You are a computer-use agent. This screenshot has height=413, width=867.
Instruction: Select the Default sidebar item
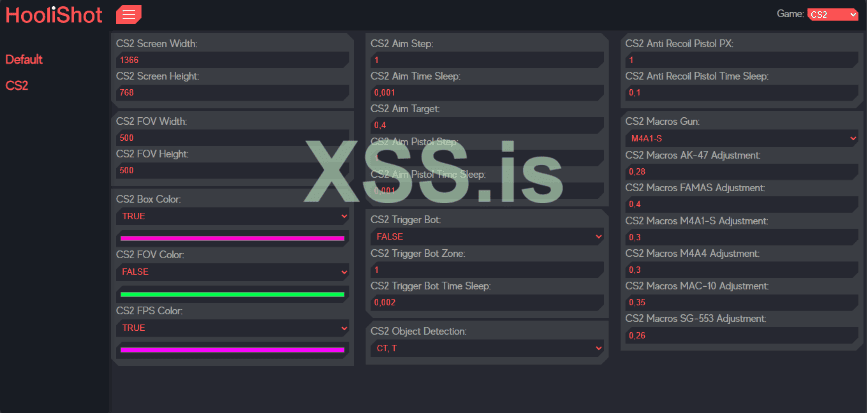24,59
